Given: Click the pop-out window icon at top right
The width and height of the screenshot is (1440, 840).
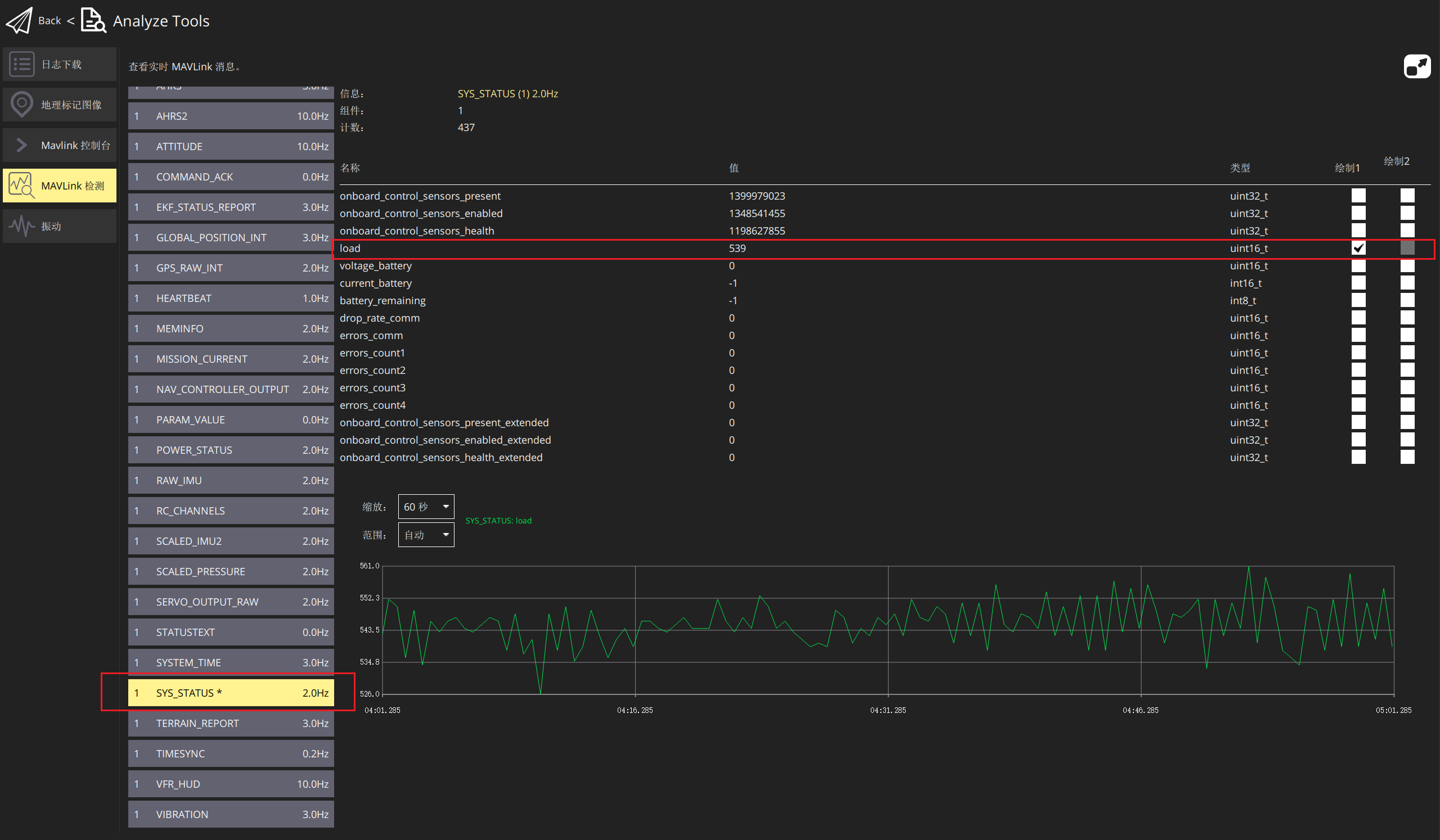Looking at the screenshot, I should (x=1416, y=67).
